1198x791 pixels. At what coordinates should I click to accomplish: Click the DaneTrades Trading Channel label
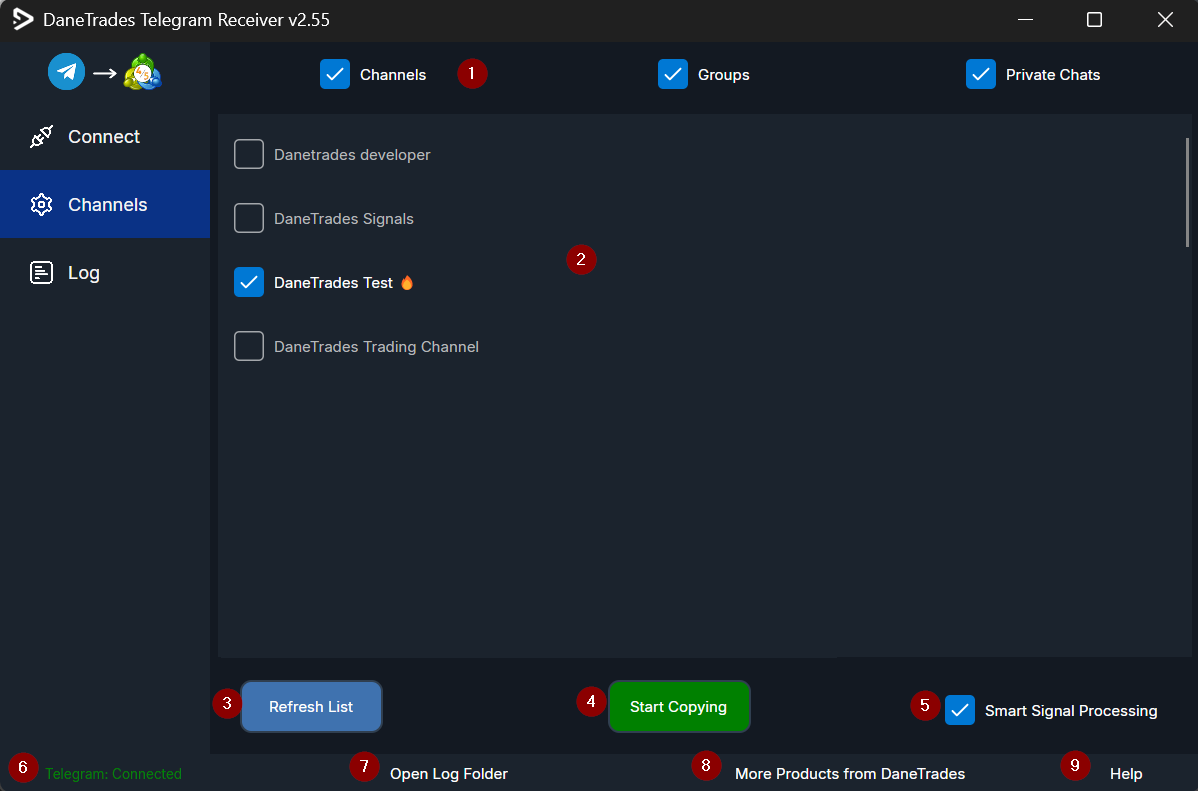377,347
